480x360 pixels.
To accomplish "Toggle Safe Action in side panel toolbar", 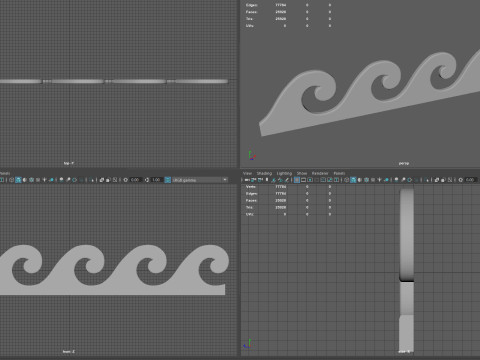I will point(330,180).
